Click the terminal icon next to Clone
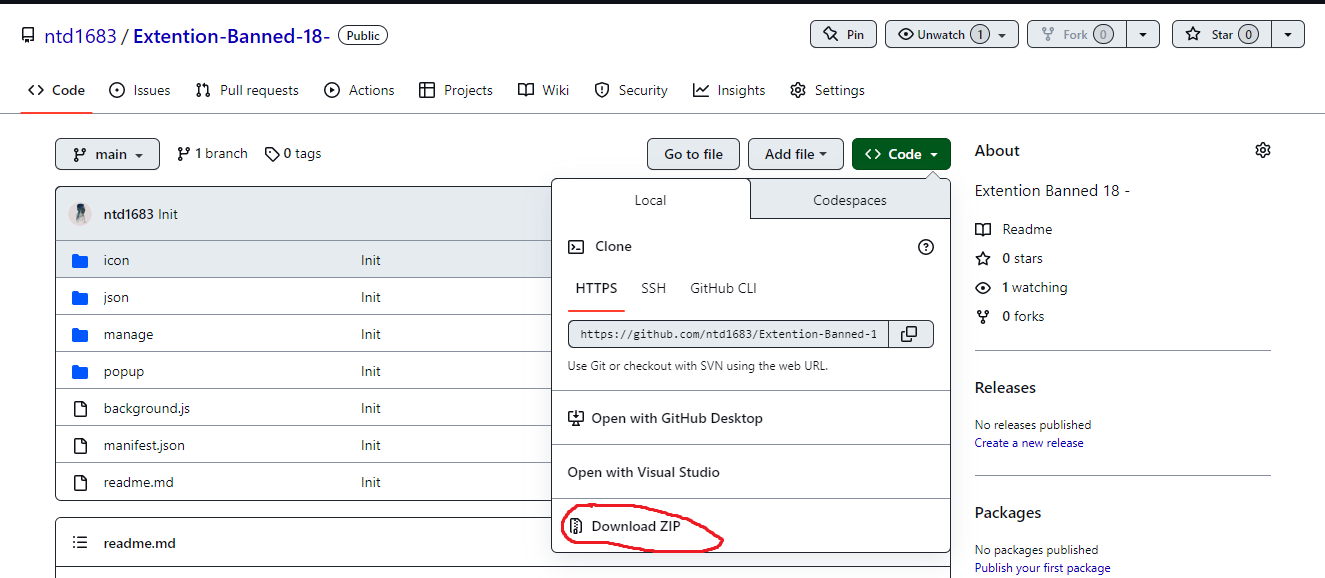Screen dimensions: 1325x578 coord(576,246)
